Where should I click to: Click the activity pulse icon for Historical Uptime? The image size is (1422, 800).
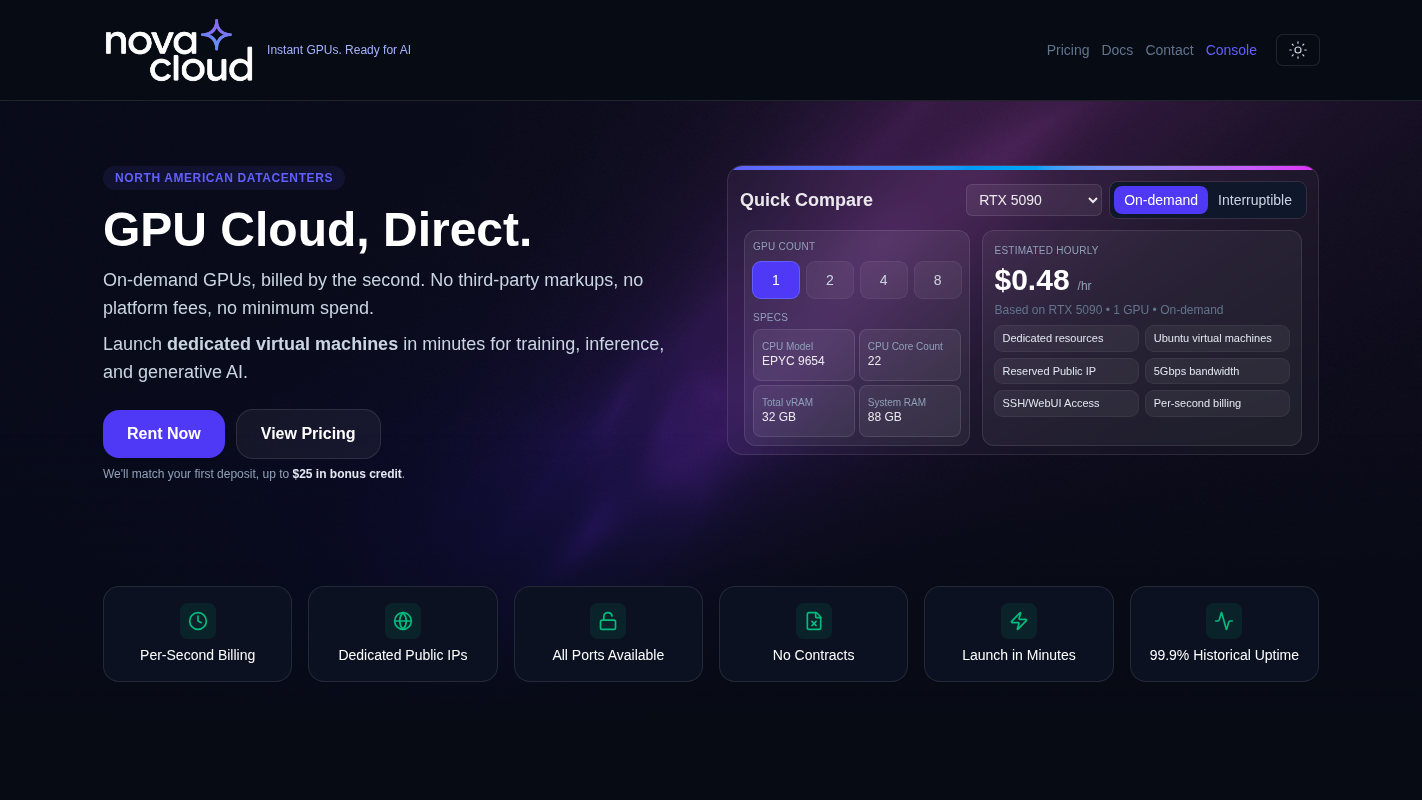click(1224, 621)
